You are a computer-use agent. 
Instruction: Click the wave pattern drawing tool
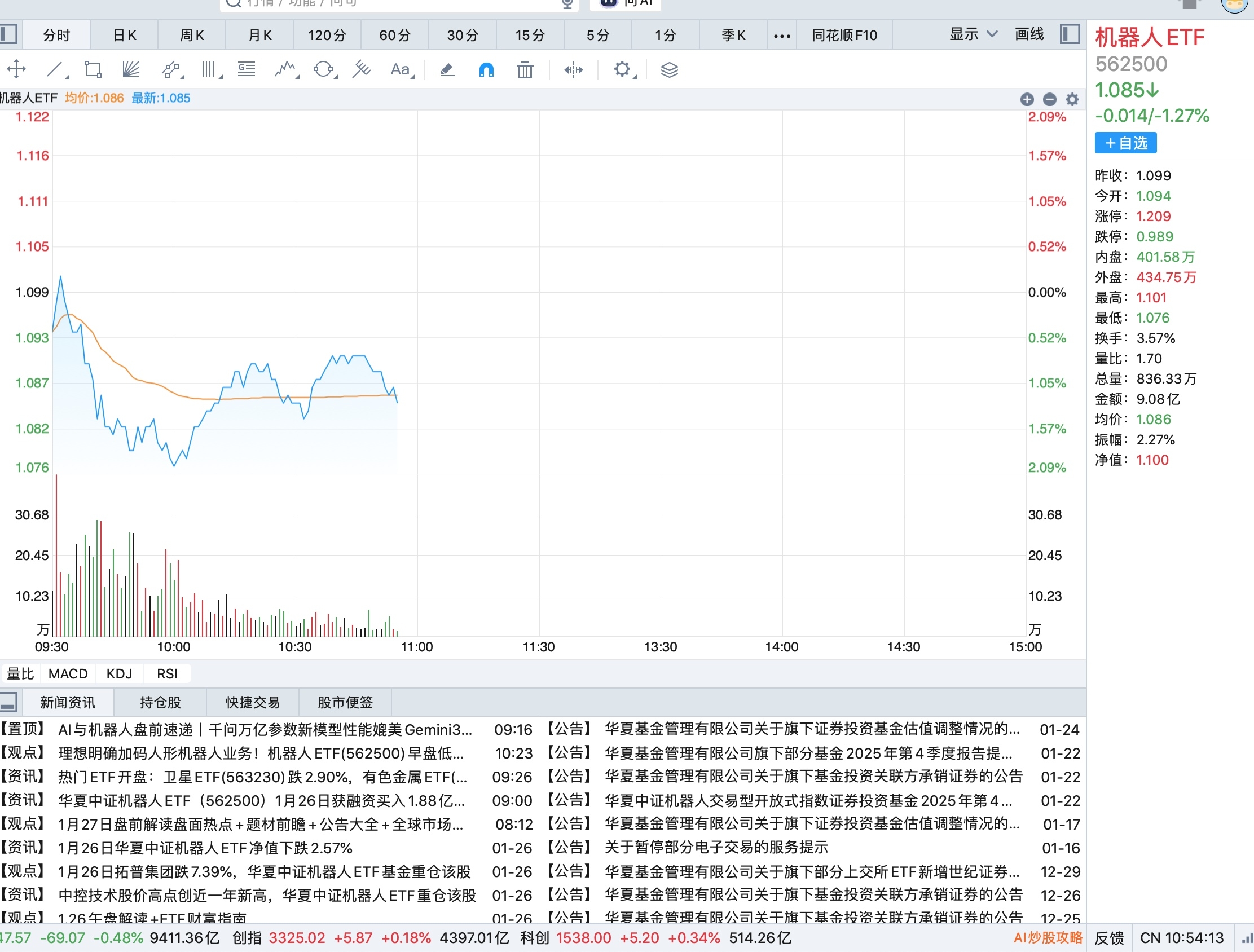click(285, 70)
